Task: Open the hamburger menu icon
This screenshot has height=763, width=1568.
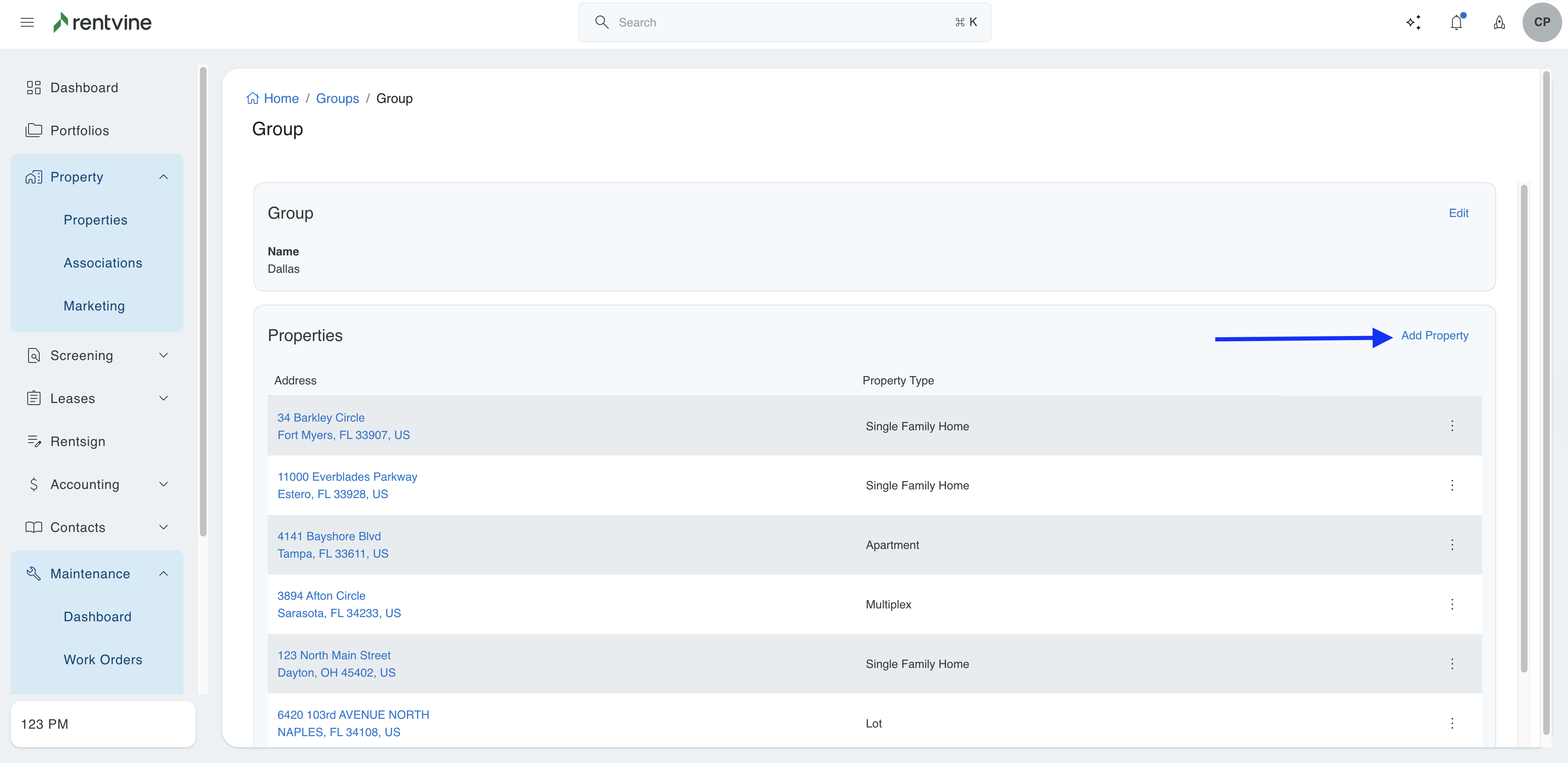Action: 27,23
